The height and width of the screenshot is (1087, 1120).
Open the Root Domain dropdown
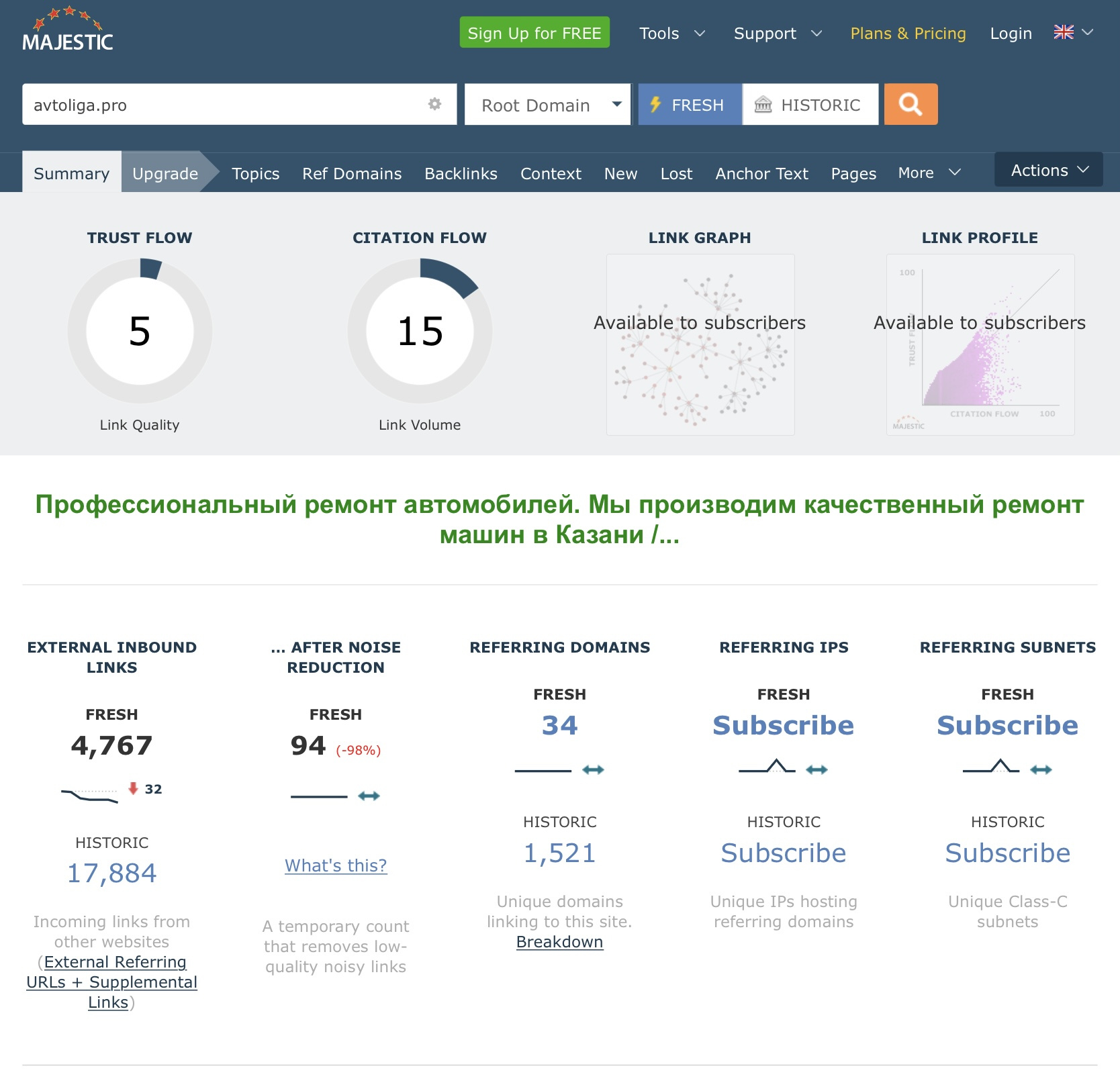click(548, 104)
